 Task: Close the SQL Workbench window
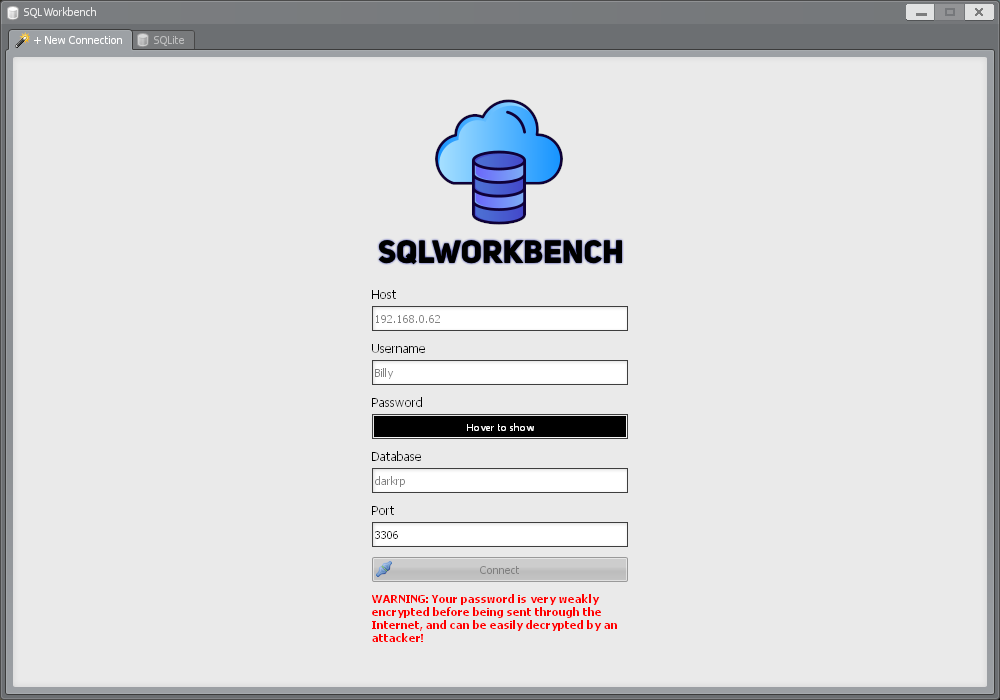[979, 12]
